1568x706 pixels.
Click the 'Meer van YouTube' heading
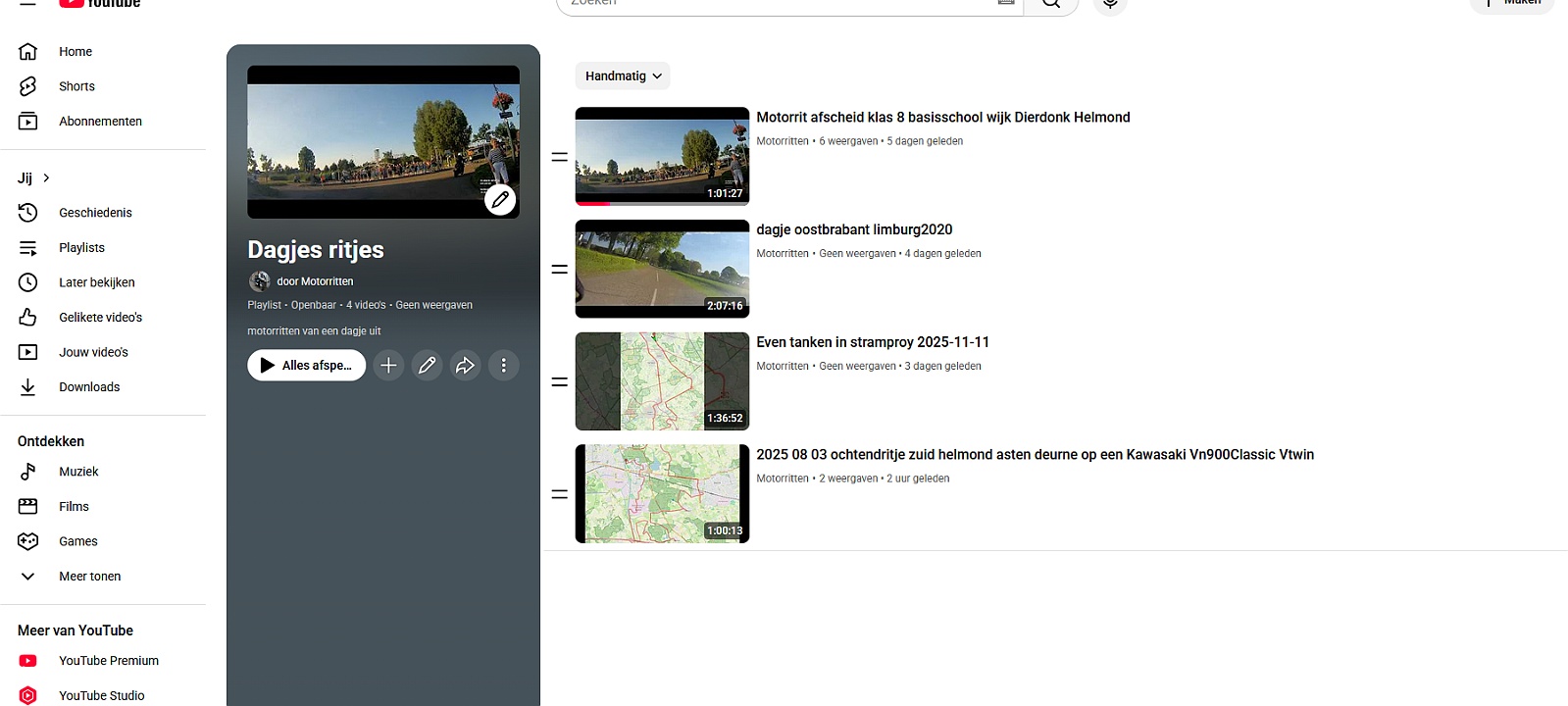click(76, 630)
